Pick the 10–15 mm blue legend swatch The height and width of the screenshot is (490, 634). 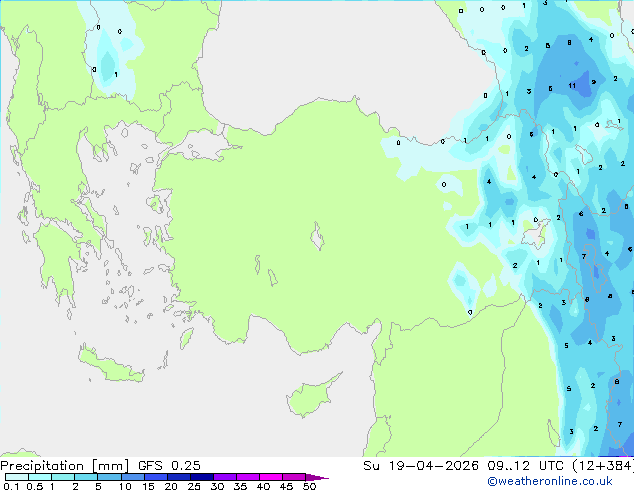pyautogui.click(x=133, y=477)
